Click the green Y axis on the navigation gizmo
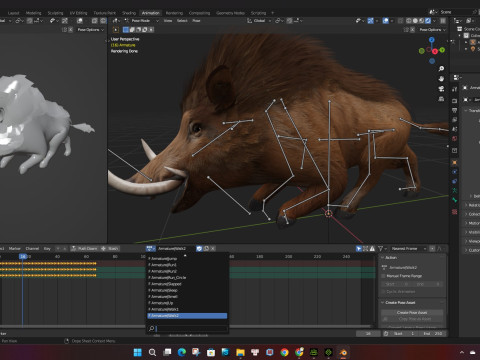The width and height of the screenshot is (480, 360). 442,50
